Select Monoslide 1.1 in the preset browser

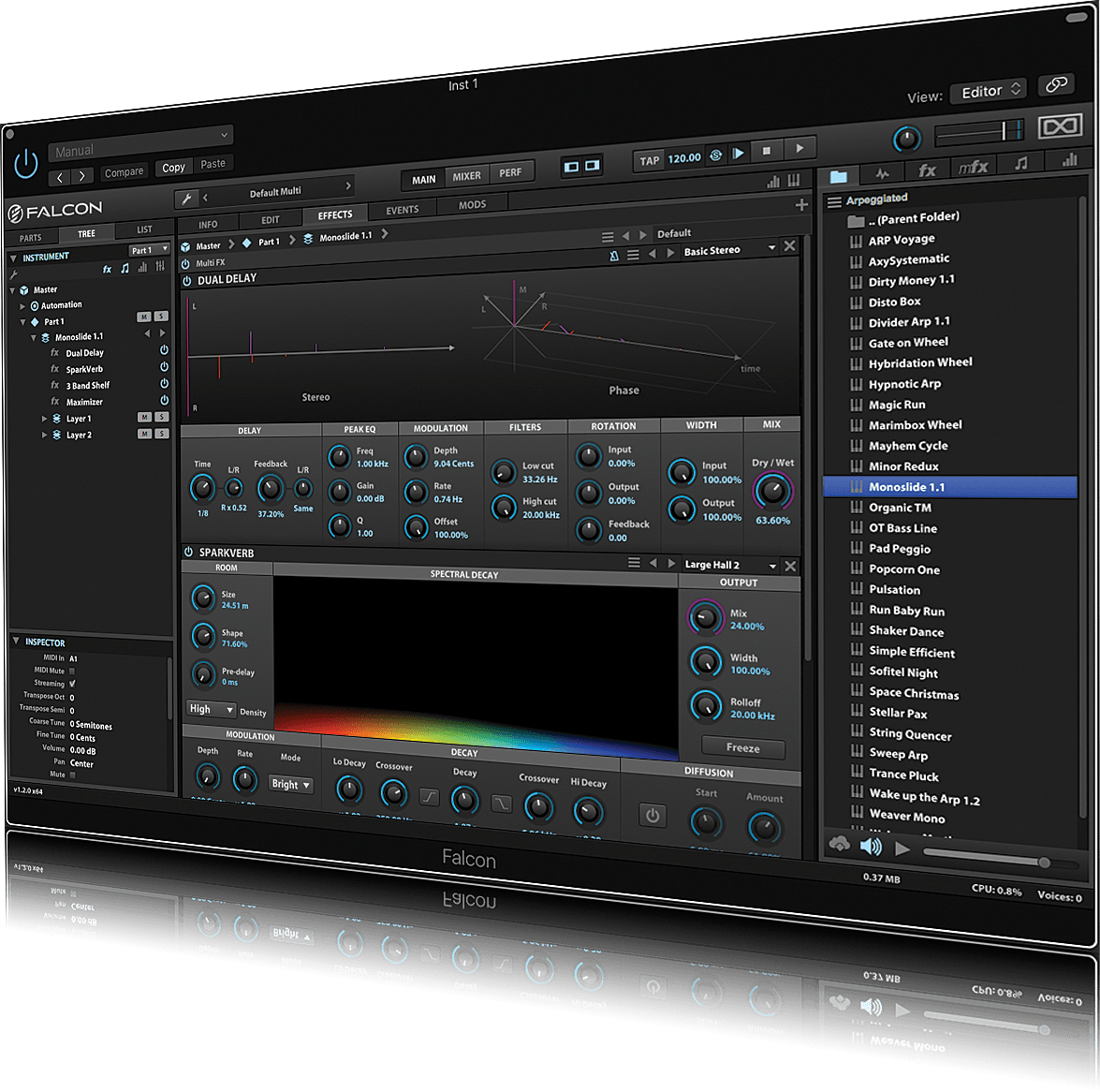click(x=950, y=487)
